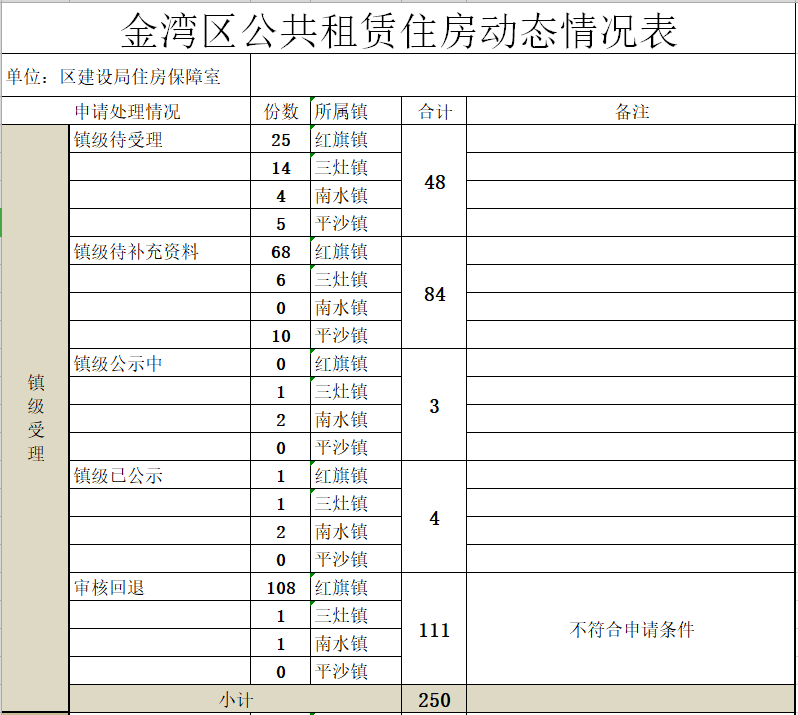The height and width of the screenshot is (715, 798).
Task: Select the 所属镇 column header
Action: pyautogui.click(x=342, y=112)
